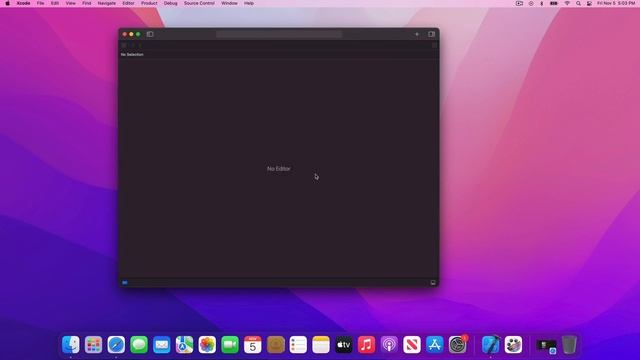The image size is (640, 360).
Task: Click the blue filter tag icon in bottom bar
Action: pos(125,282)
